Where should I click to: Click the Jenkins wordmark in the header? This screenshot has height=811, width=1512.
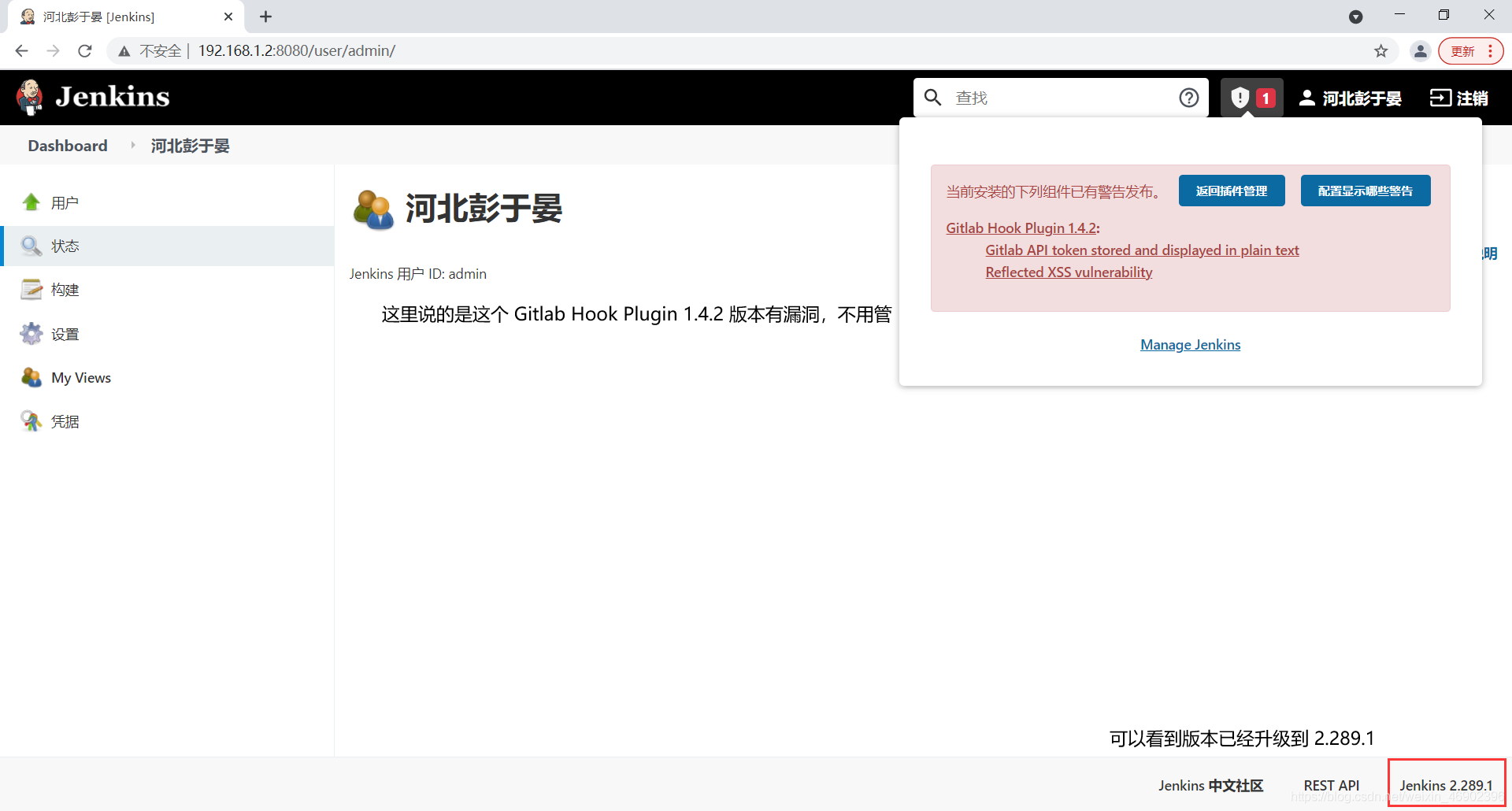pyautogui.click(x=113, y=97)
